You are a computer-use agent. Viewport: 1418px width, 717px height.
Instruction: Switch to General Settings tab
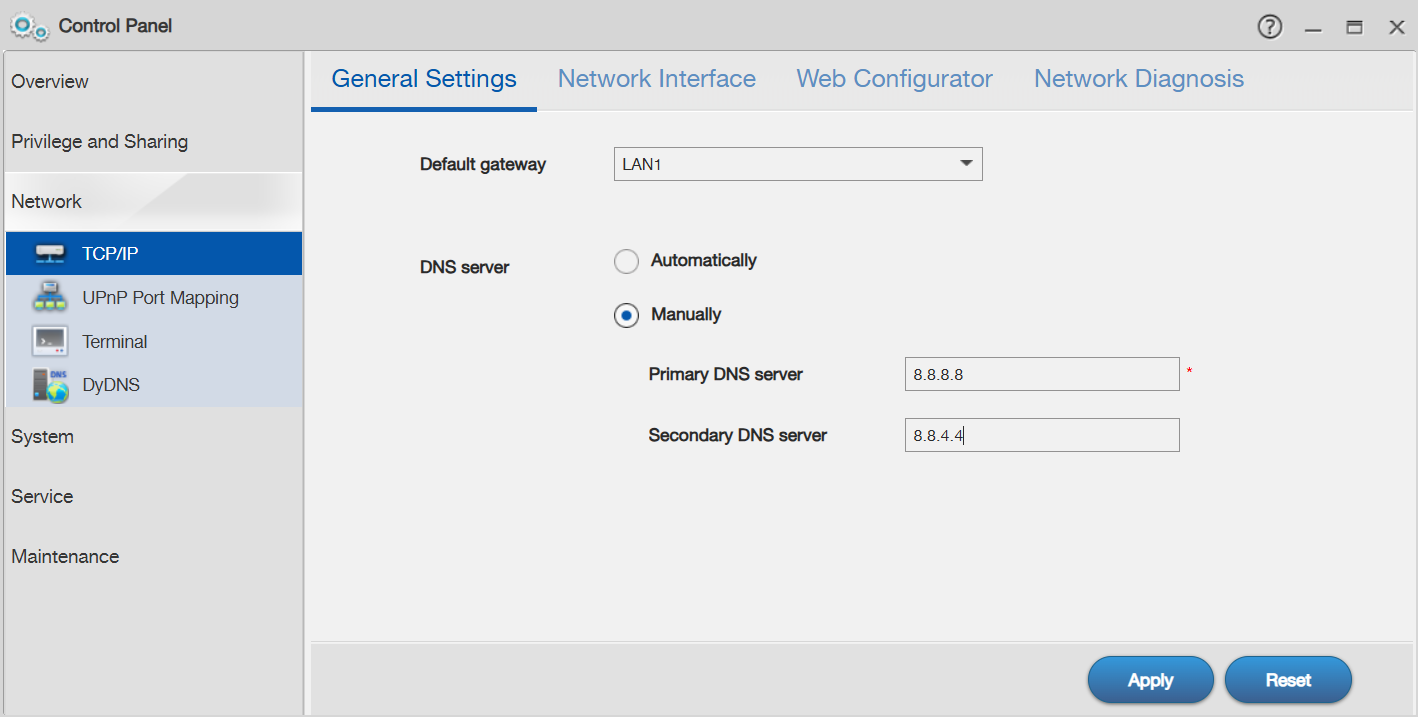[x=424, y=79]
